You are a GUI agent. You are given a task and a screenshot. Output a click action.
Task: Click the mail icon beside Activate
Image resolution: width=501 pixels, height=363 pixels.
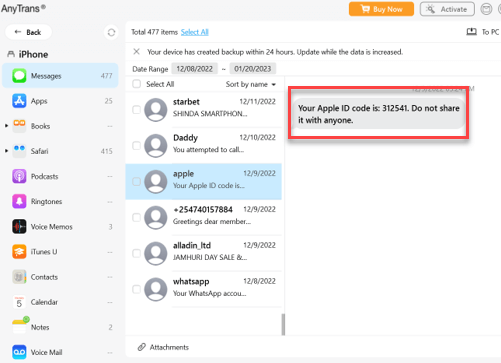[486, 9]
